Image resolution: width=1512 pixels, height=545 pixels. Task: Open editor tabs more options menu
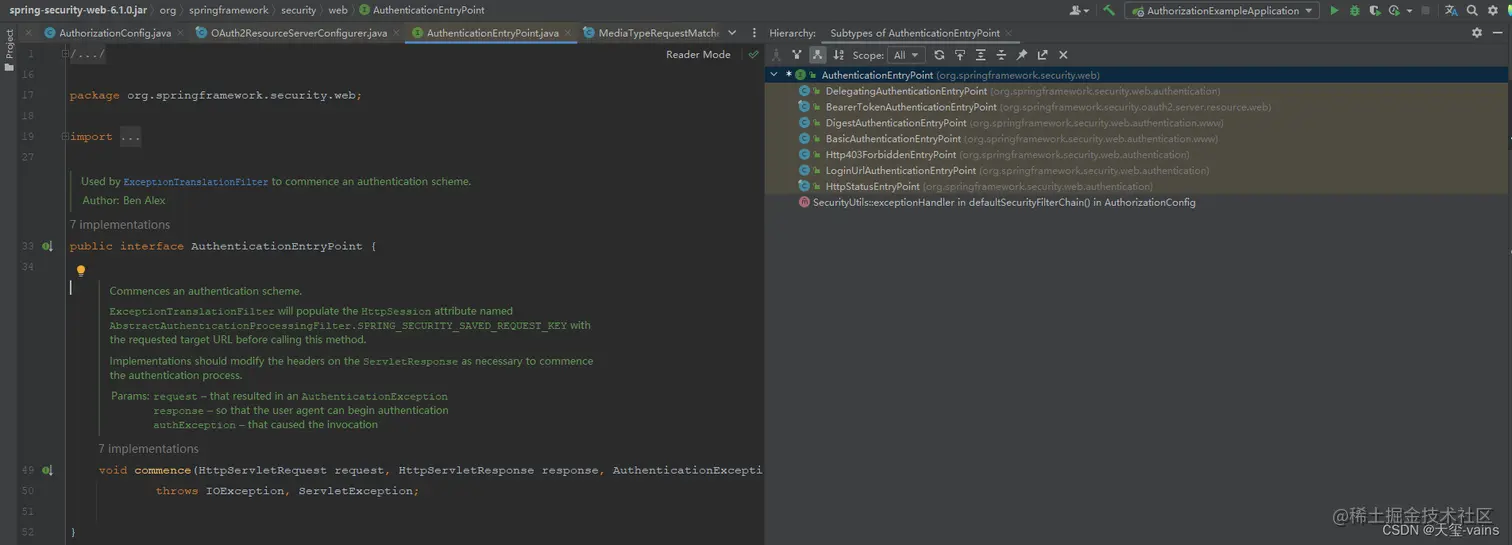(x=754, y=33)
